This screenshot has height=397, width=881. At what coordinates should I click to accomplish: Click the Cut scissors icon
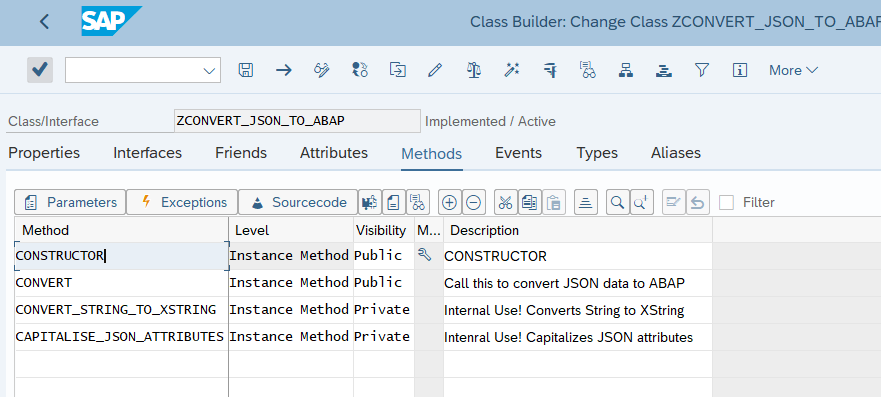(x=506, y=202)
